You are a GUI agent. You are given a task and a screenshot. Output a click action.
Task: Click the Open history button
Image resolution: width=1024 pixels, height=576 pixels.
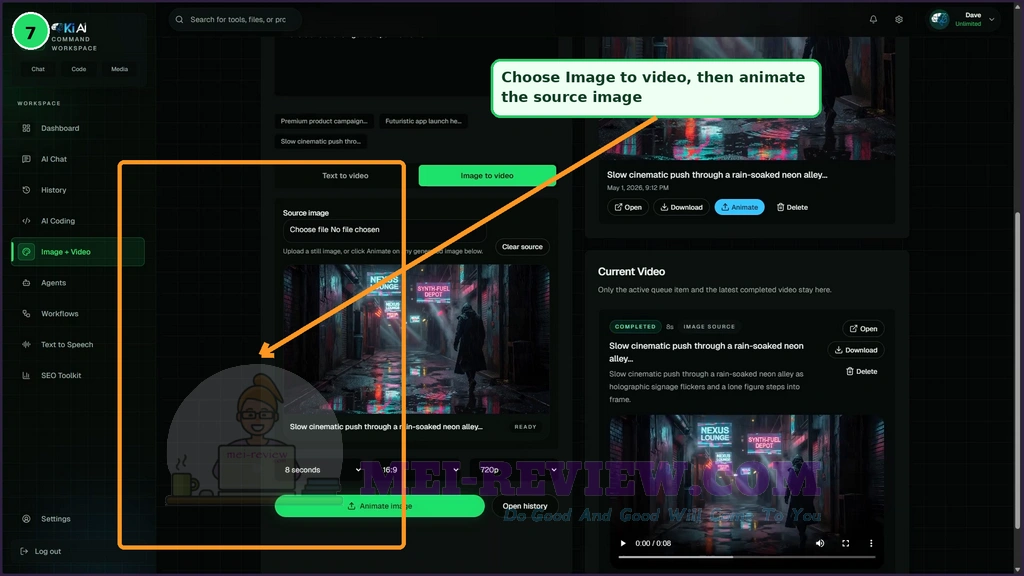pos(525,506)
